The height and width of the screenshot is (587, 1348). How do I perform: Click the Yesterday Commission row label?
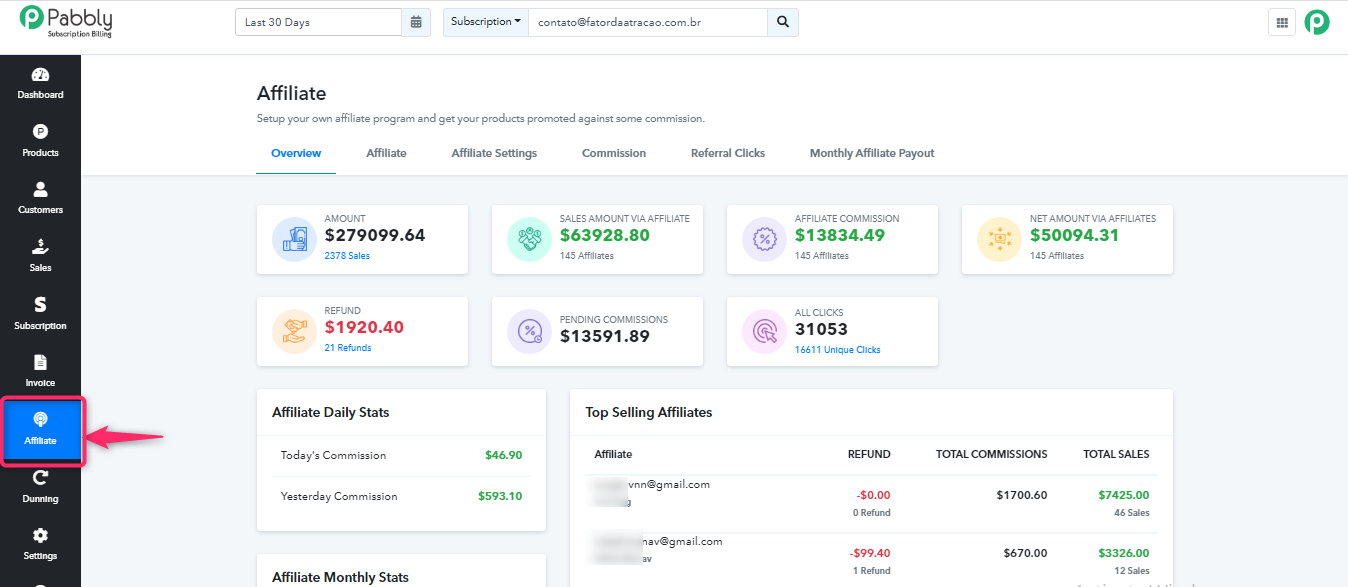[339, 496]
